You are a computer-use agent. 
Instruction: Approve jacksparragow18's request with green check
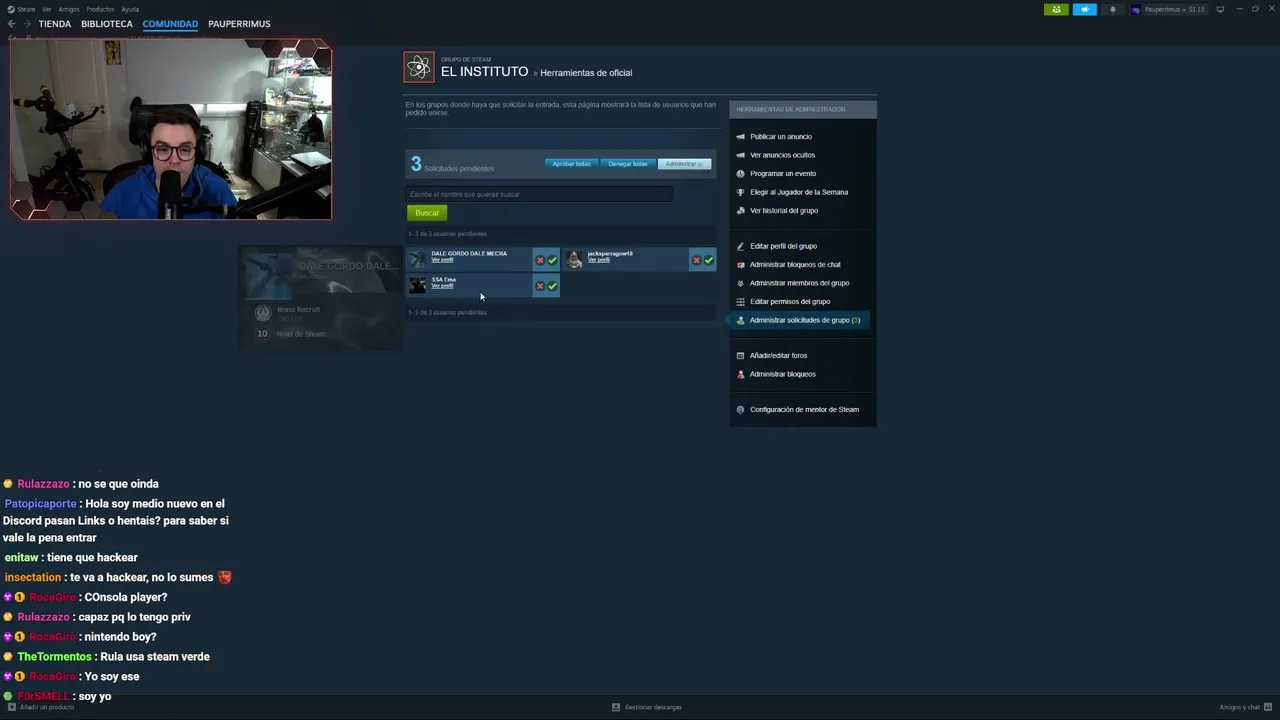point(708,260)
